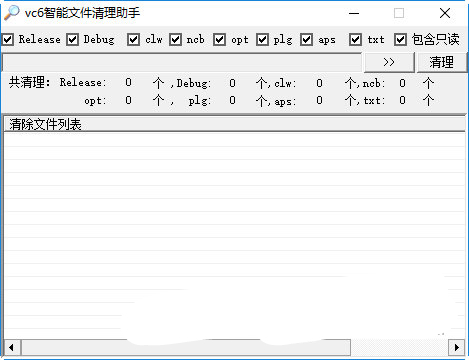Click the horizontal scrollbar right arrow
469x360 pixels.
tap(456, 347)
